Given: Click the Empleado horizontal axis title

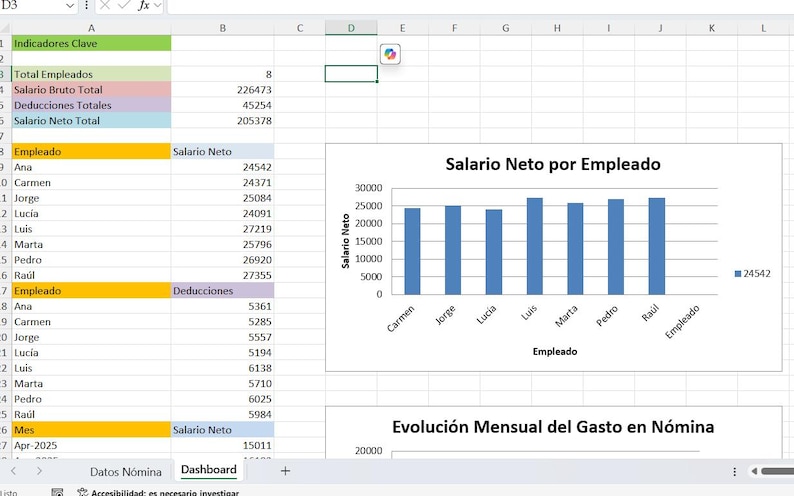Looking at the screenshot, I should coord(555,351).
